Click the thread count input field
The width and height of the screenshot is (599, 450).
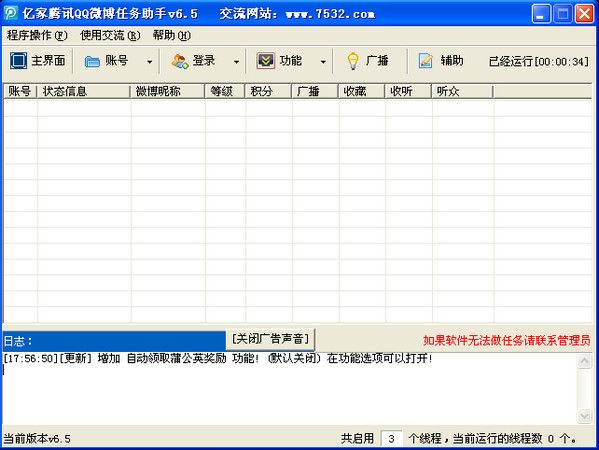tap(391, 439)
